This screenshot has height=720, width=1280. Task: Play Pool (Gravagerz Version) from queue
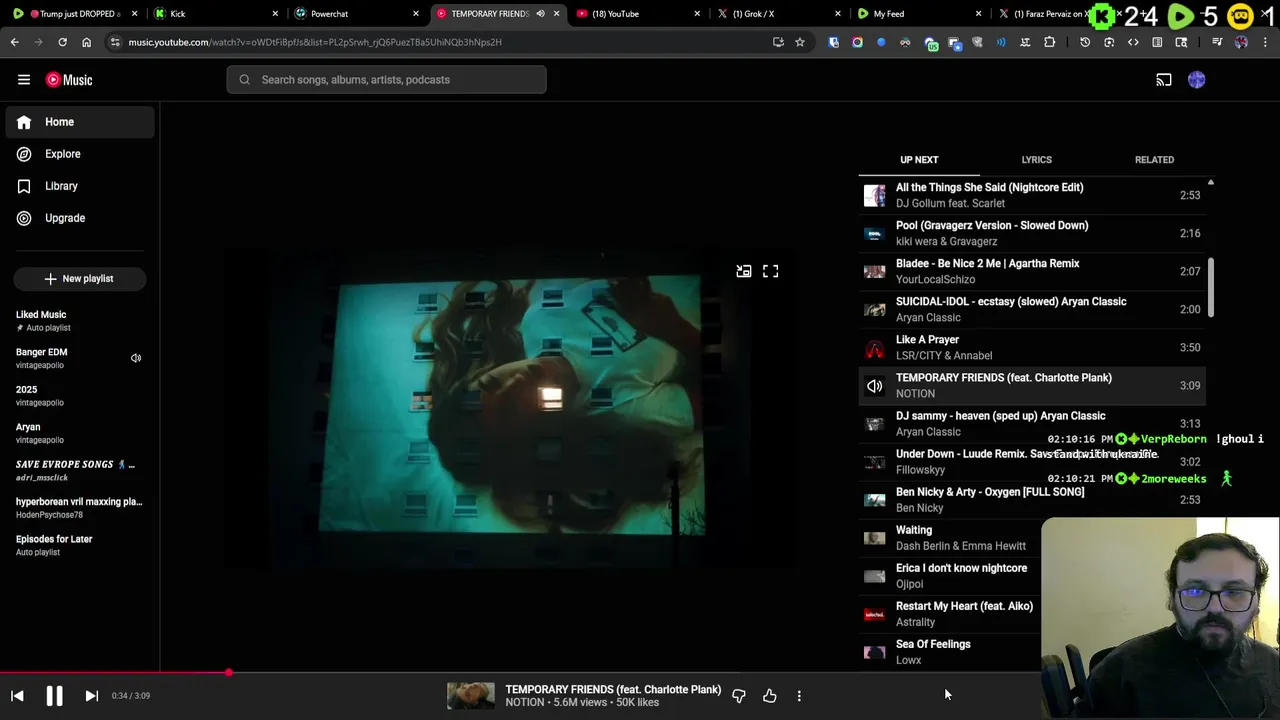click(1032, 233)
